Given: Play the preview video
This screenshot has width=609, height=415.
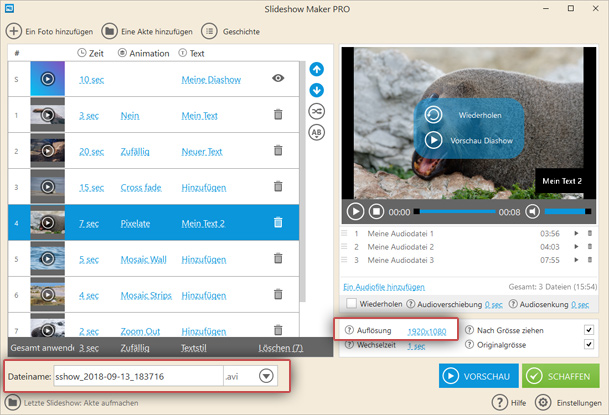Looking at the screenshot, I should click(x=355, y=212).
